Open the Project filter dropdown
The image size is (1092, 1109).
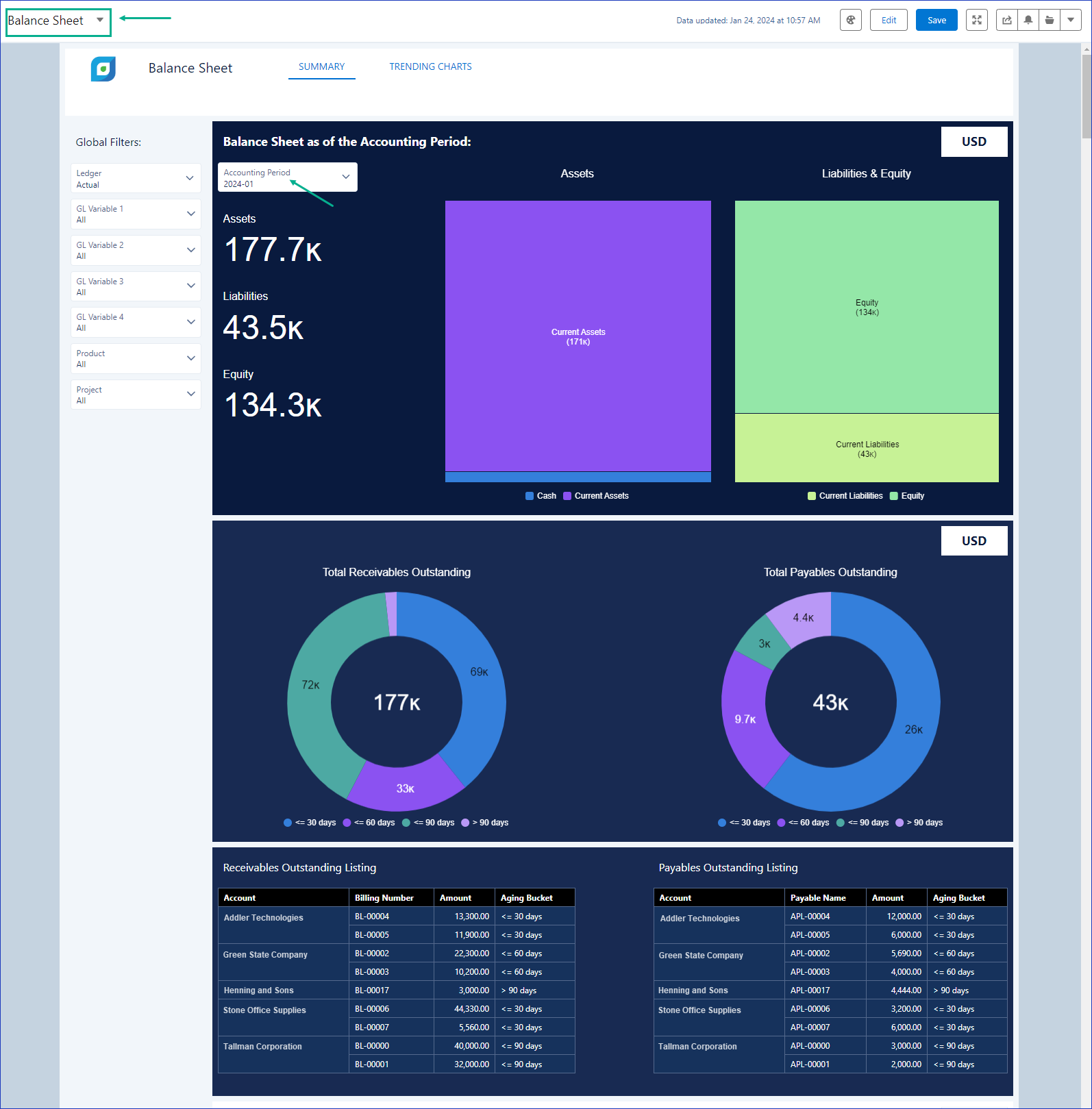point(136,395)
